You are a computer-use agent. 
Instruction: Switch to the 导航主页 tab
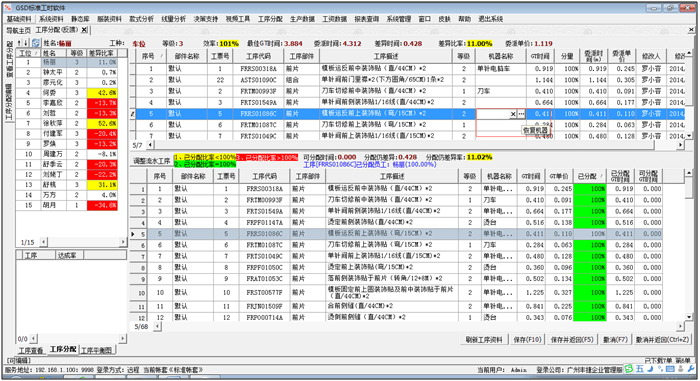coord(18,30)
